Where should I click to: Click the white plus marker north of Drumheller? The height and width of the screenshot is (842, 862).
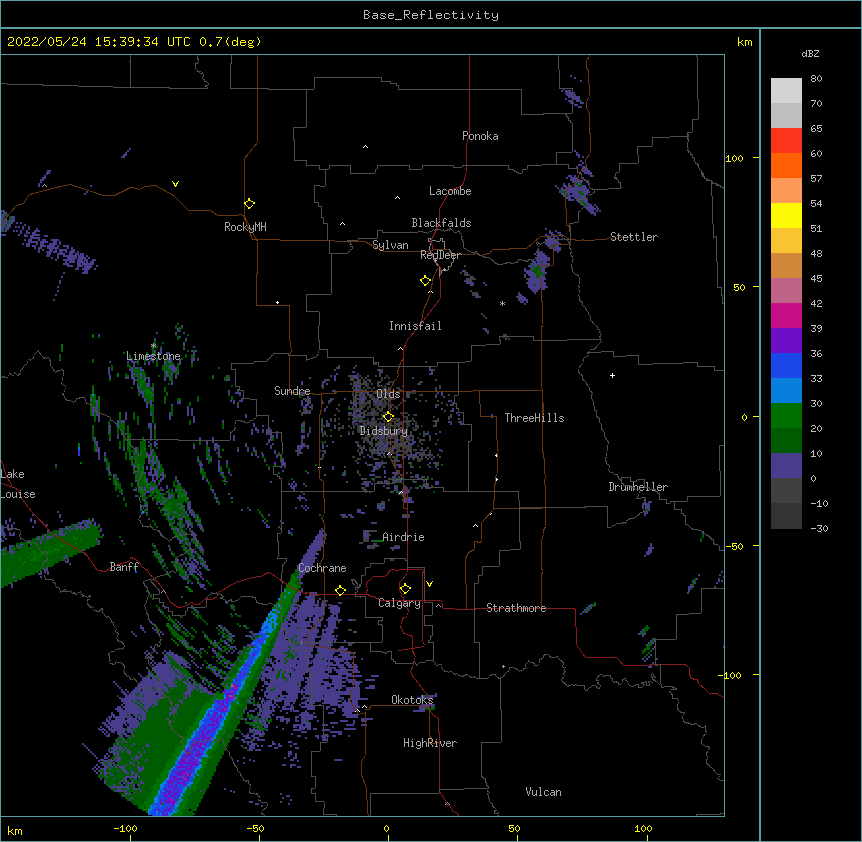[612, 375]
